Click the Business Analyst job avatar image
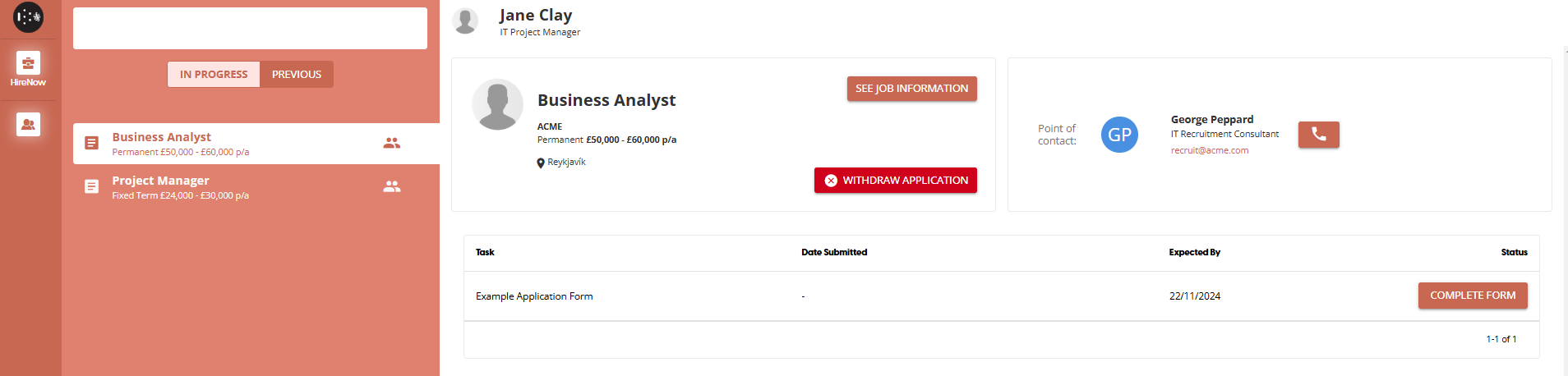 [497, 104]
